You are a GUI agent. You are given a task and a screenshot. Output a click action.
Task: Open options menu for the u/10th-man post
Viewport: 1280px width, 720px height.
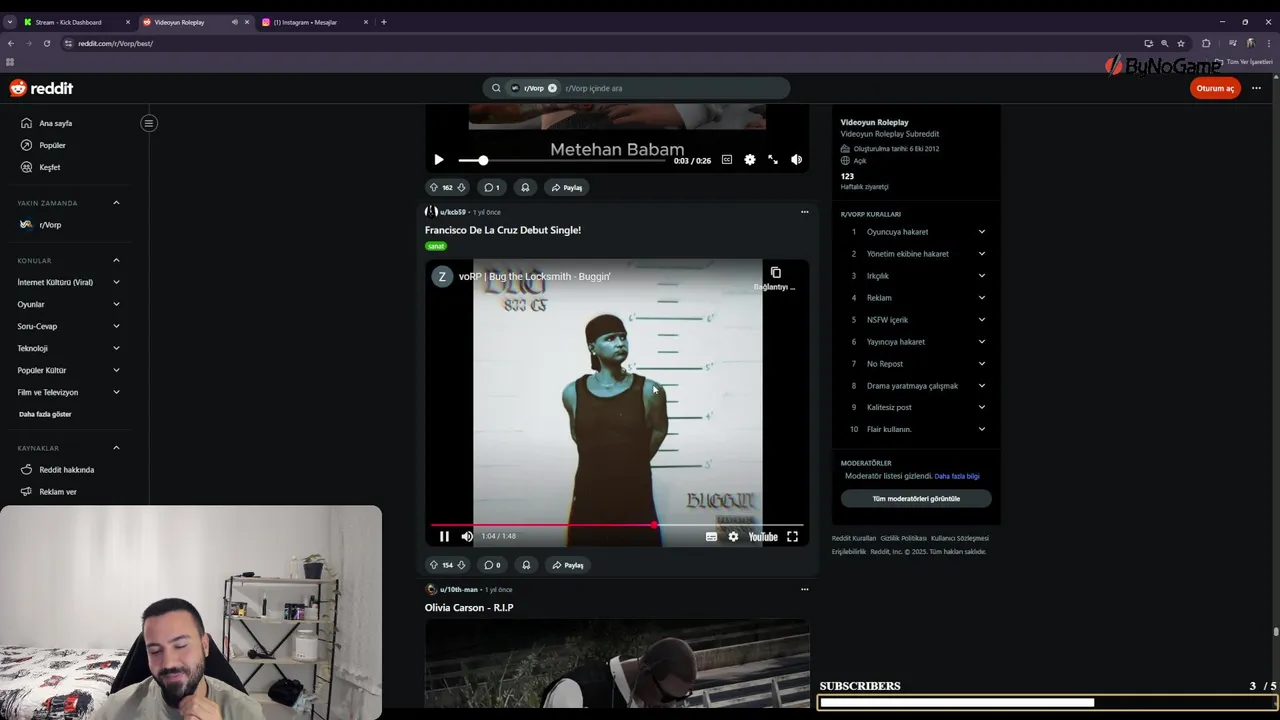pyautogui.click(x=804, y=590)
